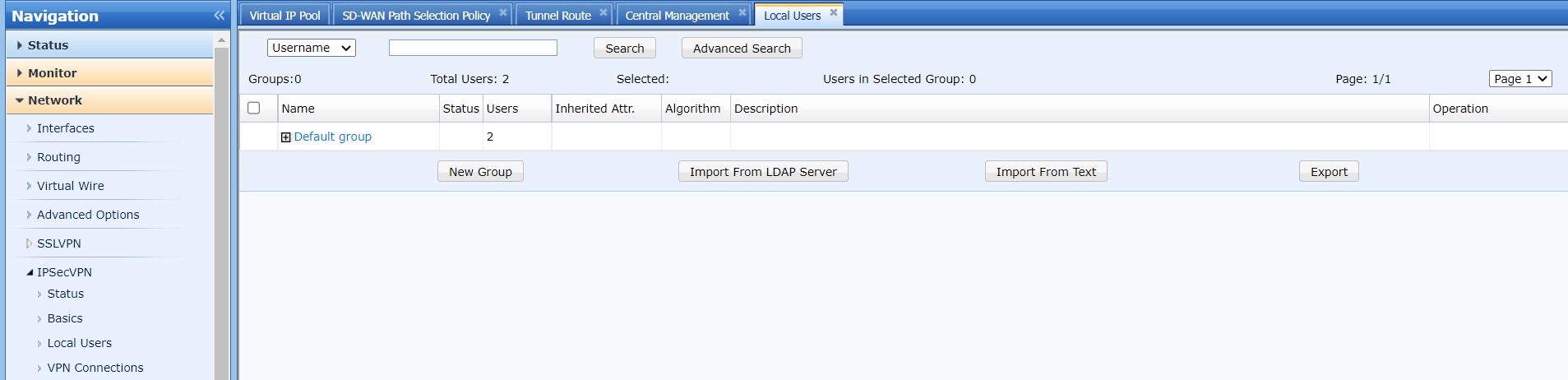Open the Default group link

point(333,137)
